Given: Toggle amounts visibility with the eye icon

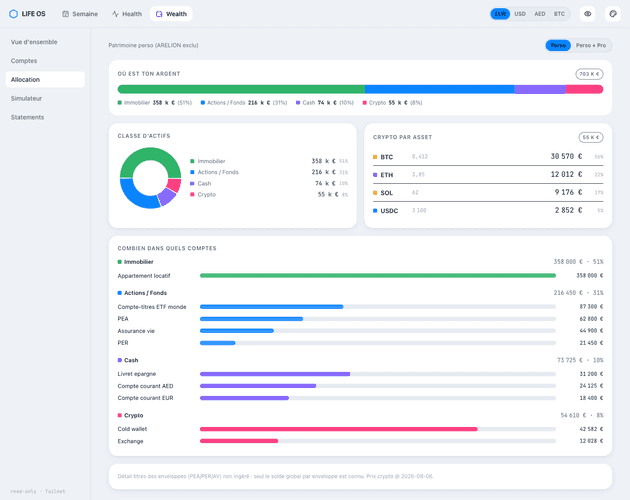Looking at the screenshot, I should coord(587,14).
